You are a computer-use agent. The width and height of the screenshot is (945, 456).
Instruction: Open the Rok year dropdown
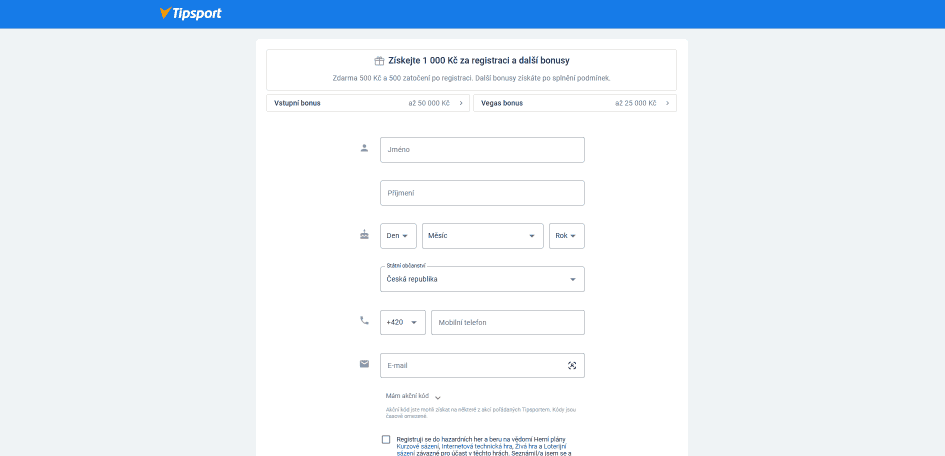click(x=567, y=236)
